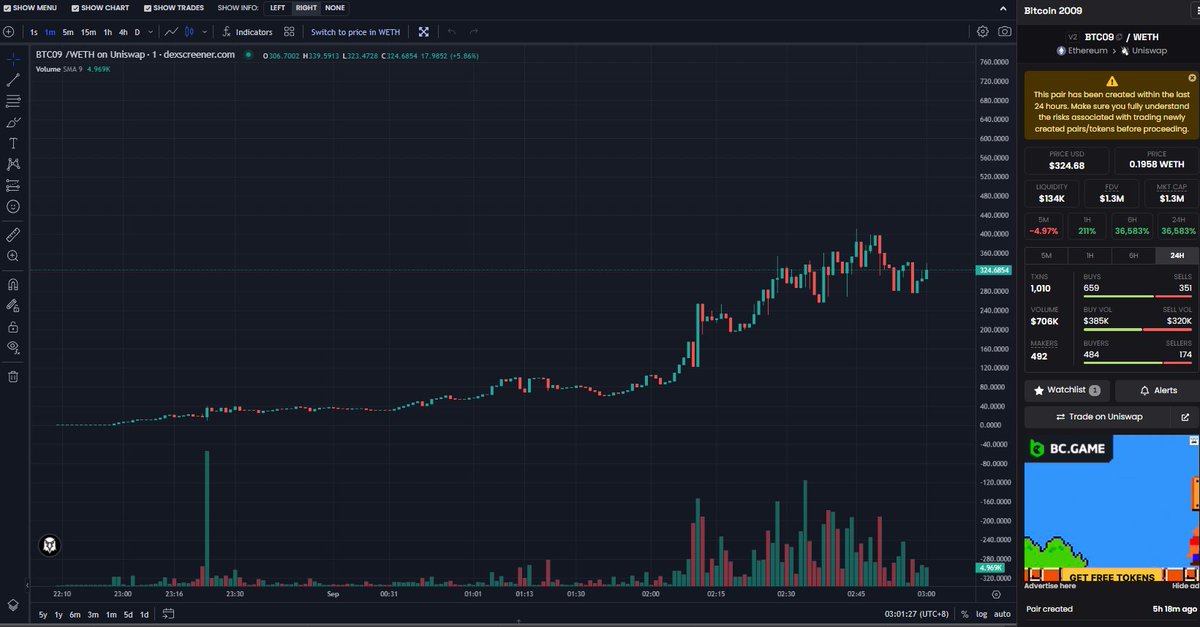Screen dimensions: 1200x627
Task: Choose the line chart style
Action: click(x=172, y=32)
